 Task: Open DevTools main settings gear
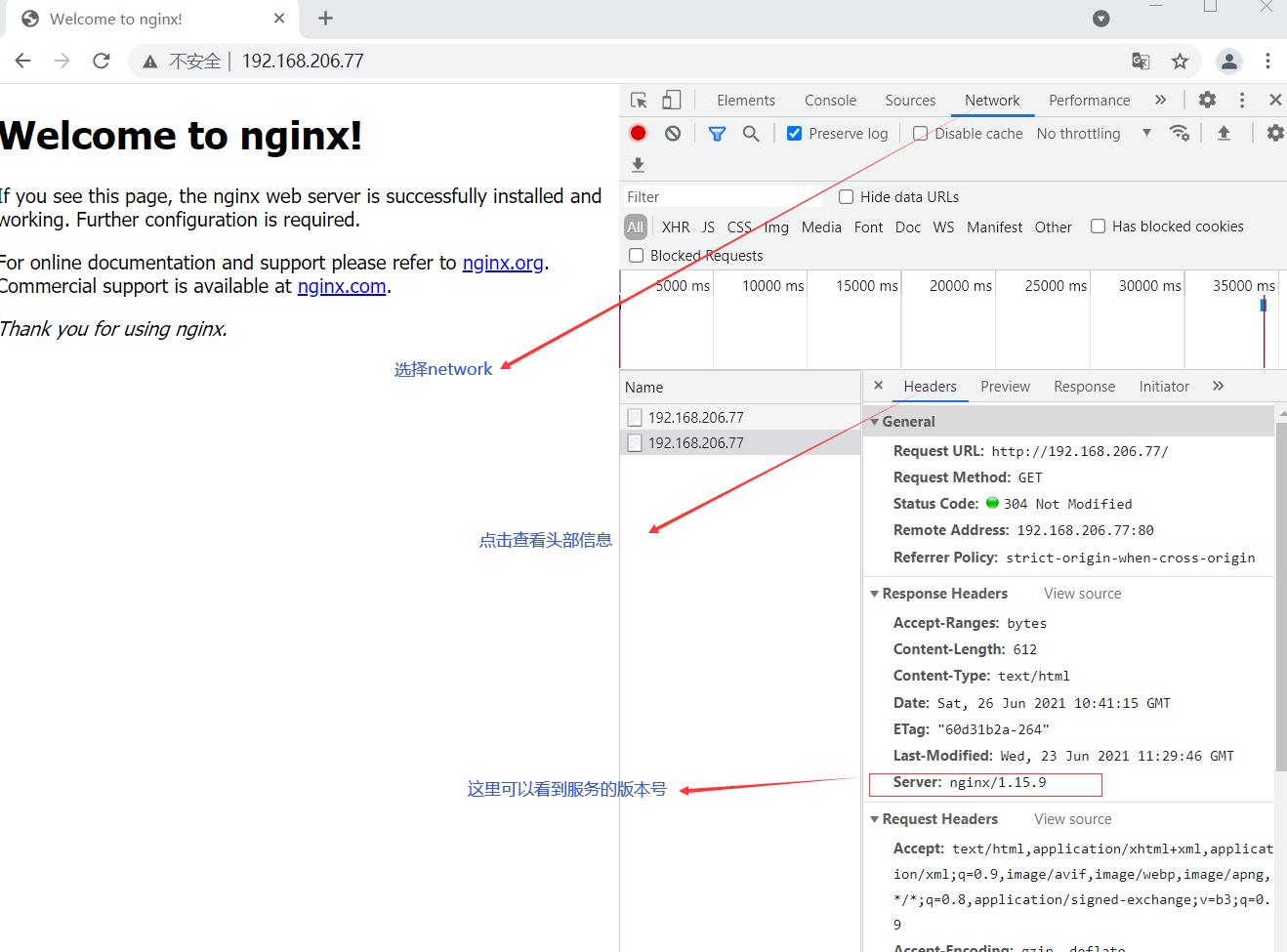[1207, 100]
